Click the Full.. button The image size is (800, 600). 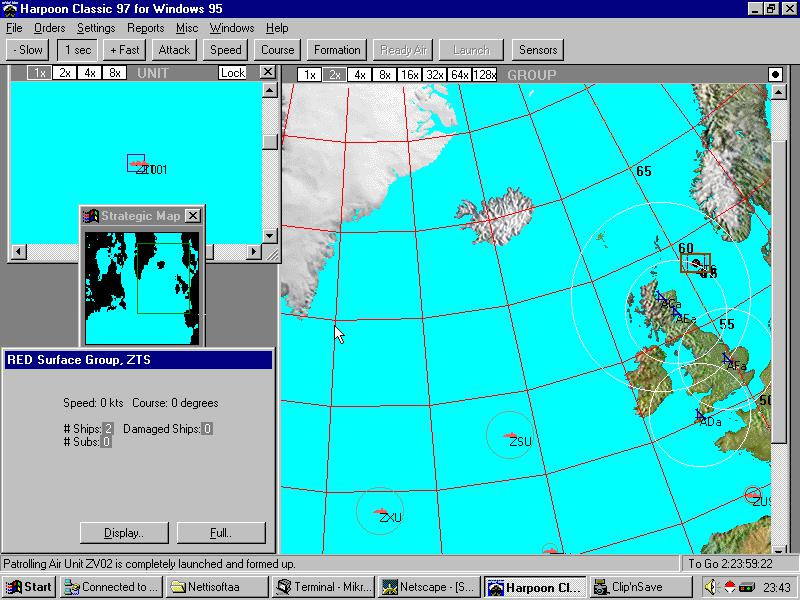click(221, 533)
